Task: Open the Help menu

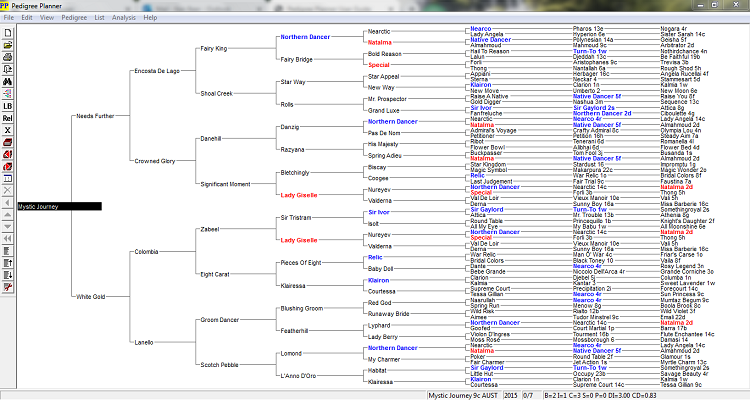Action: 150,18
